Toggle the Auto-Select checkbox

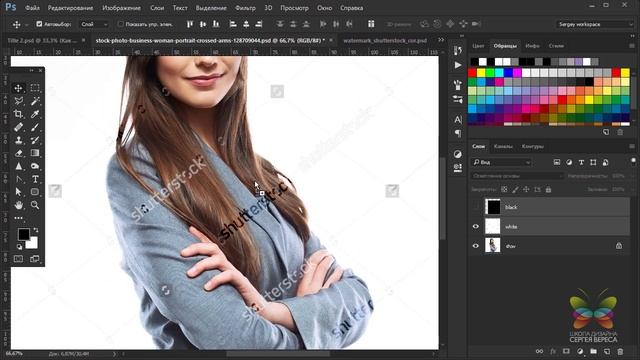coord(39,24)
